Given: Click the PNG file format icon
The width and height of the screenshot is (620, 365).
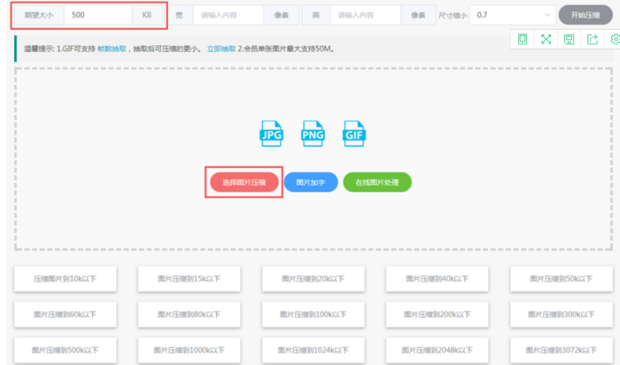Looking at the screenshot, I should 313,134.
